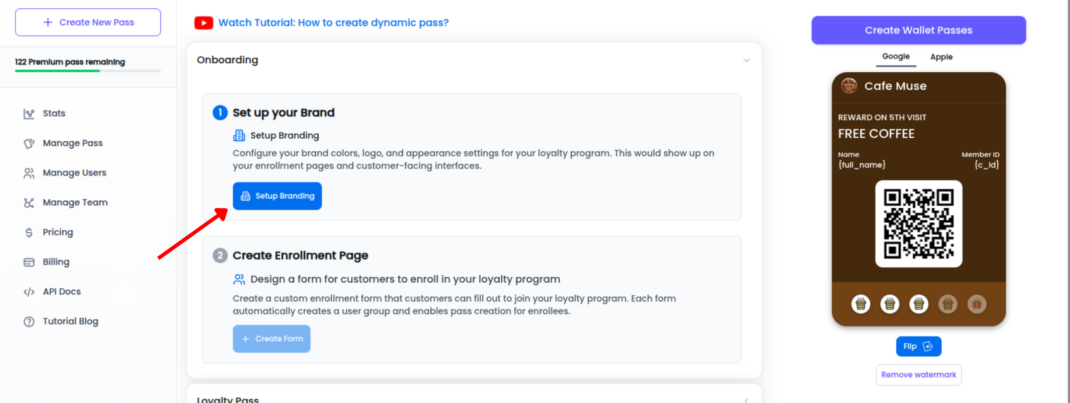Open the Create Wallet Passes button

pos(919,30)
